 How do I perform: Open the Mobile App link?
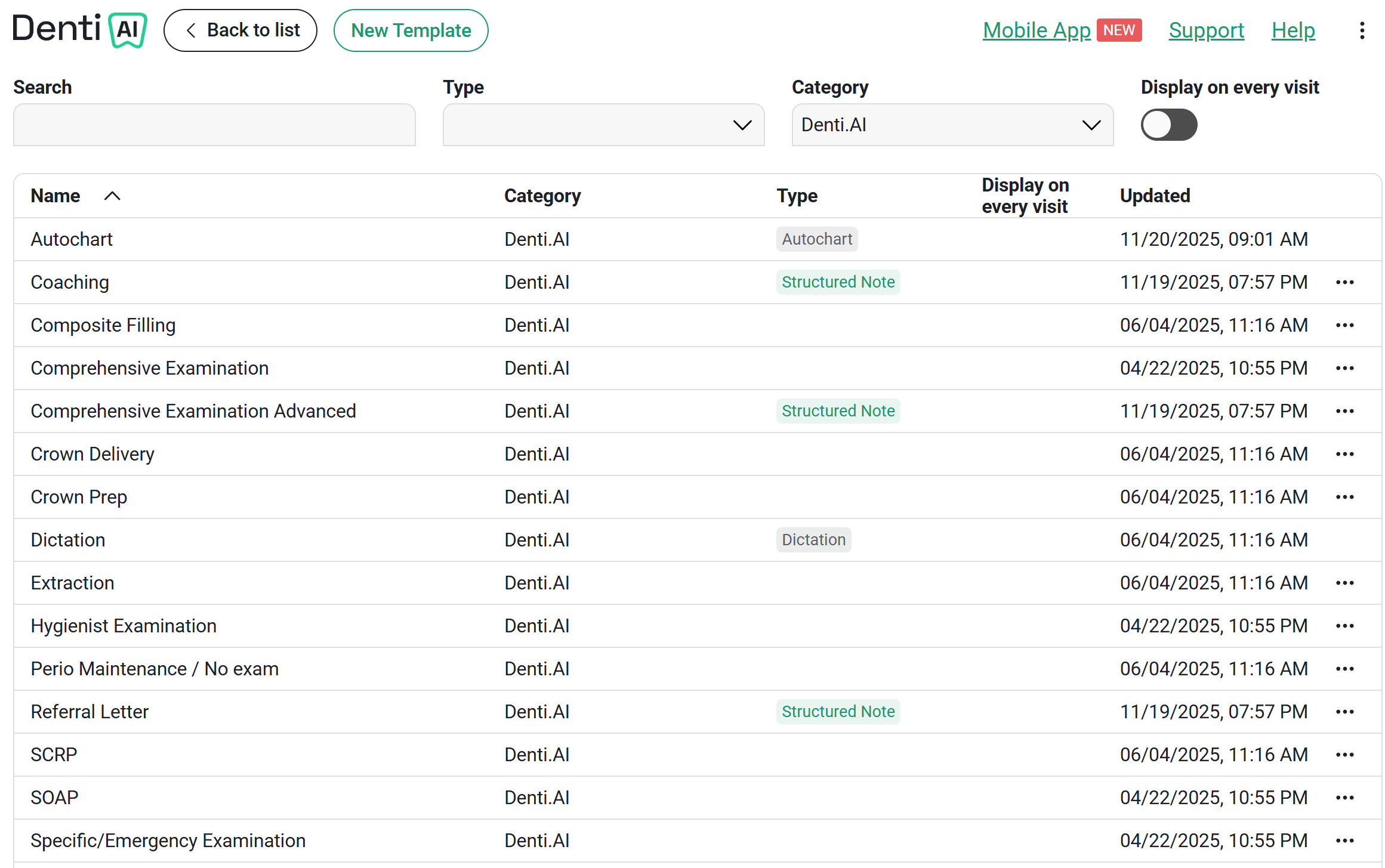(1037, 30)
